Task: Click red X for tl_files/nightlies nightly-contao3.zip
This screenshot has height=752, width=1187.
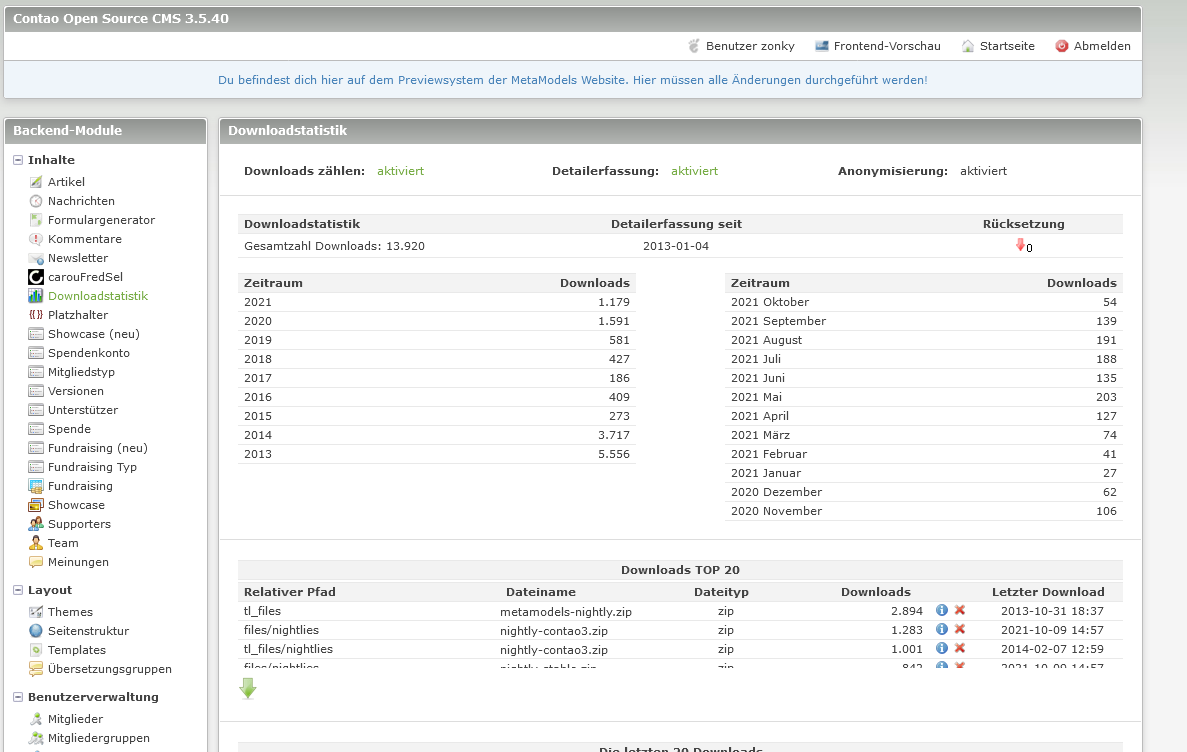Action: [x=960, y=648]
